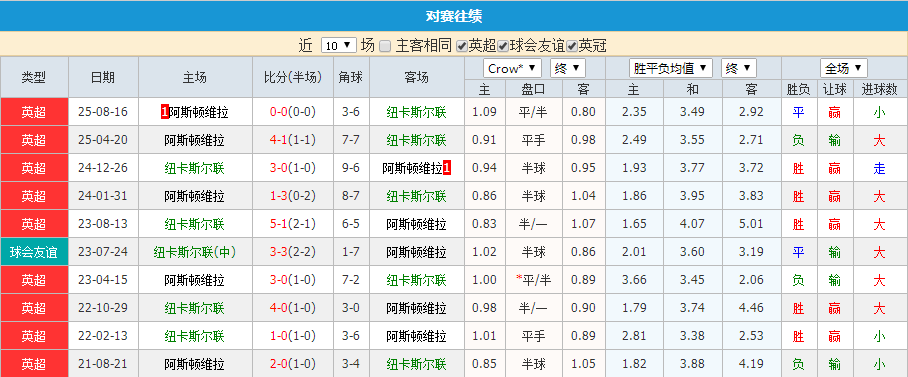Click 纽卡斯尔联 away team on 25-08-16
Screen dimensions: 908x377
tap(417, 112)
